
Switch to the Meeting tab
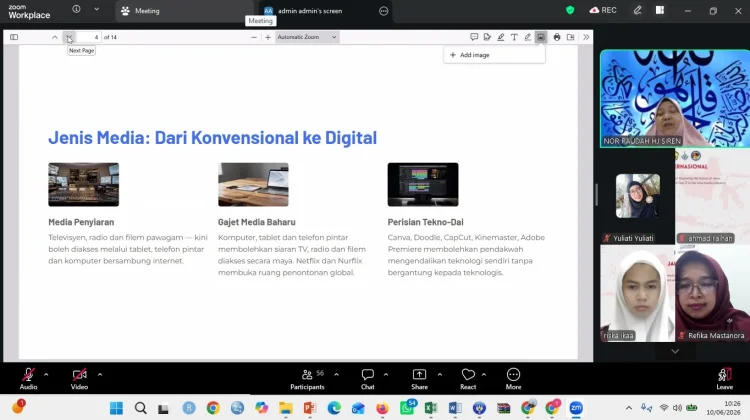[x=184, y=11]
